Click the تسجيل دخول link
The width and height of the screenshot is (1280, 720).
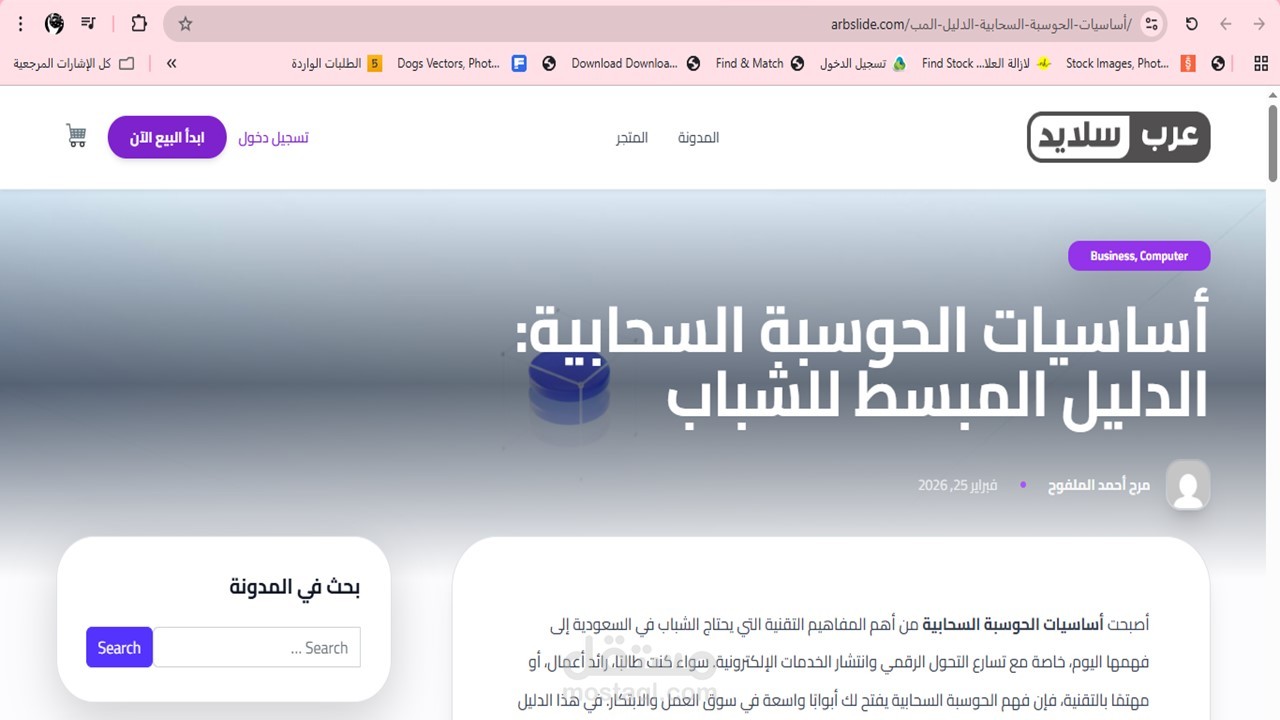273,138
